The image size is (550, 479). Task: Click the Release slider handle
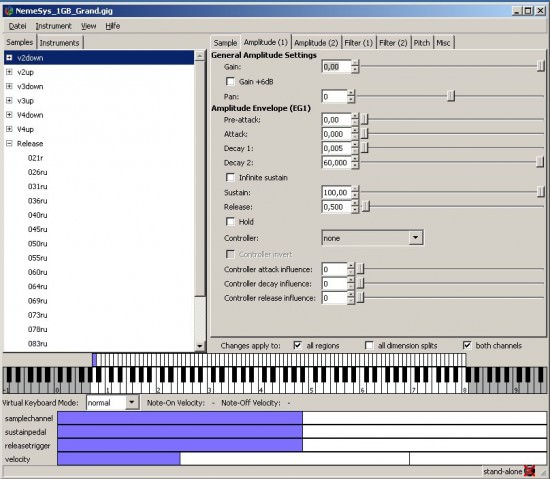point(365,206)
